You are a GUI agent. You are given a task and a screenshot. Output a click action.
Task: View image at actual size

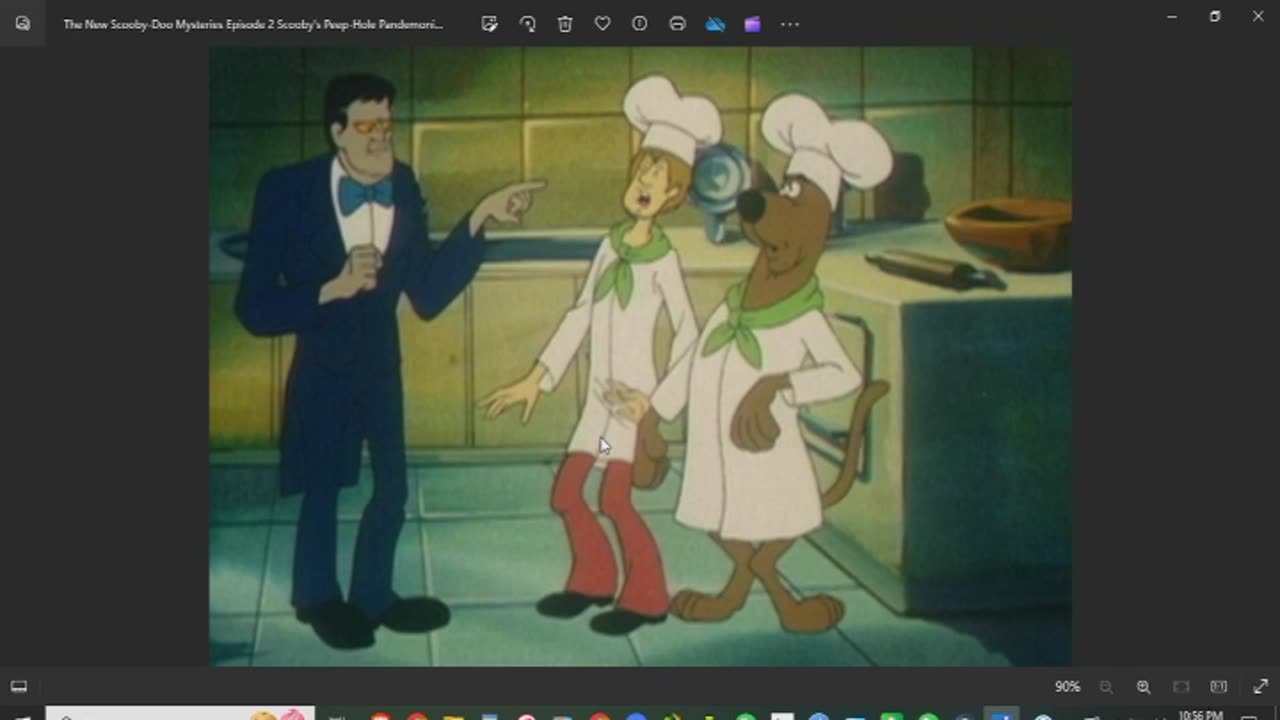[1218, 687]
